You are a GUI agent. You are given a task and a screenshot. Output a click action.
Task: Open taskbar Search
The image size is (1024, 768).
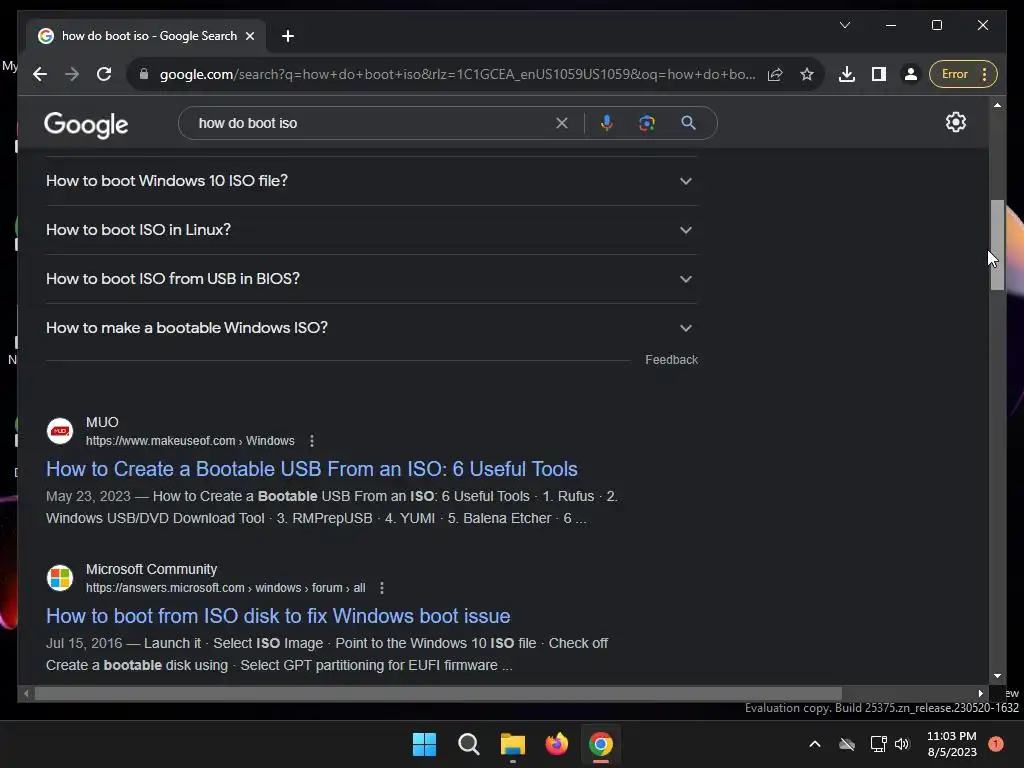pos(468,744)
